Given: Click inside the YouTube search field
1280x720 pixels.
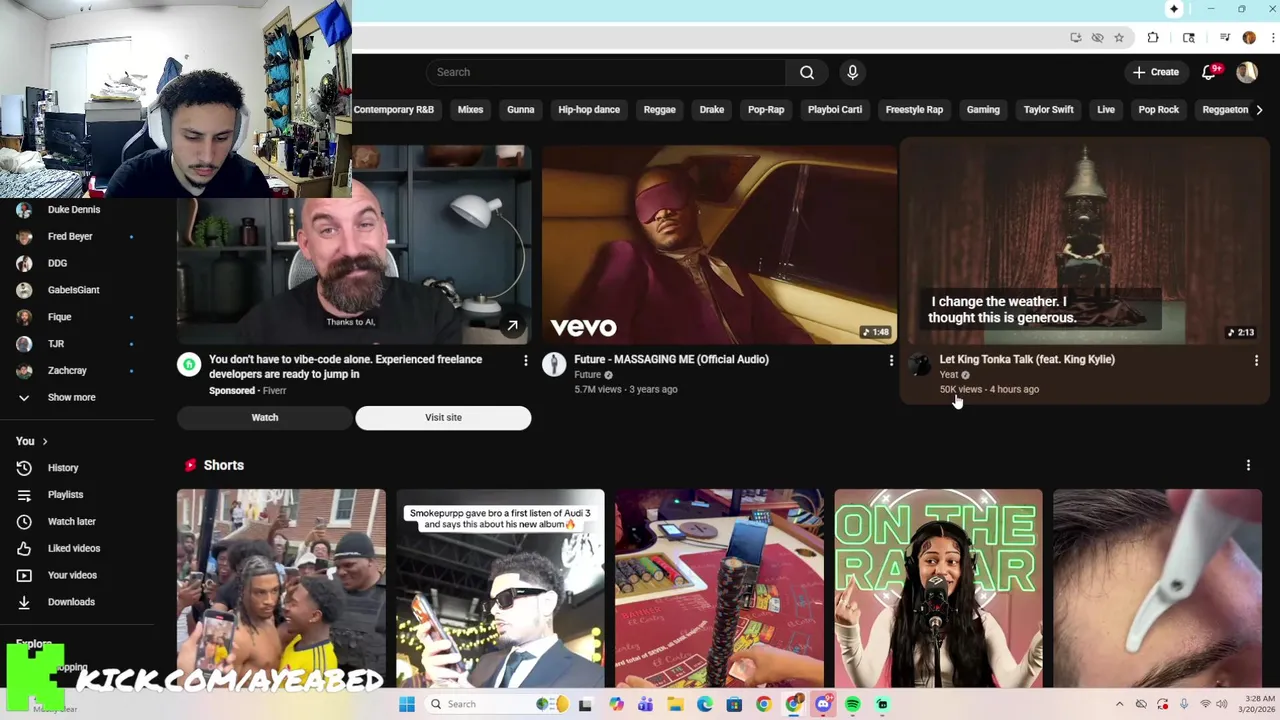Looking at the screenshot, I should tap(605, 72).
